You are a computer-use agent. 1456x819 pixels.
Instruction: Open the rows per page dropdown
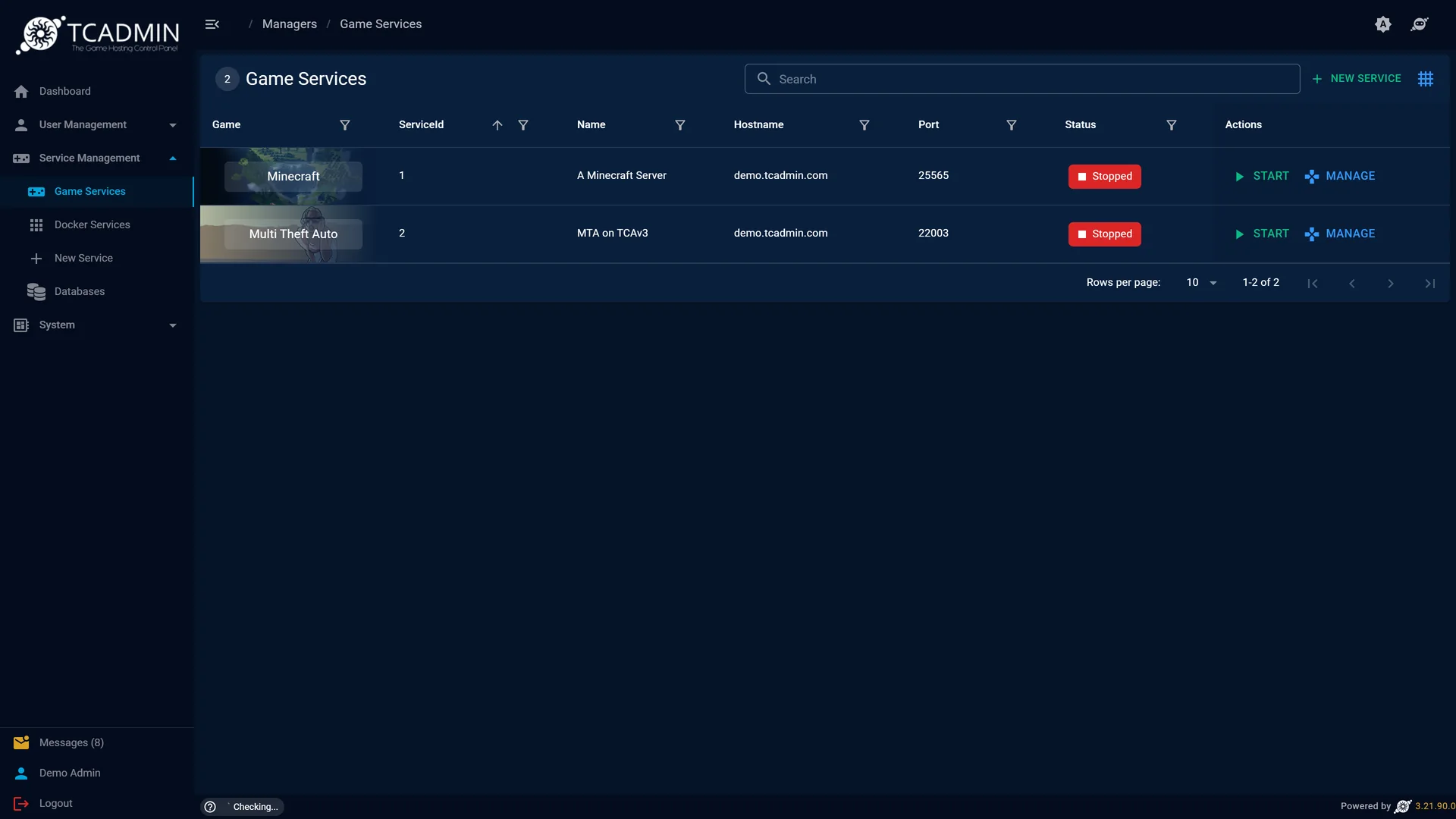[1201, 283]
